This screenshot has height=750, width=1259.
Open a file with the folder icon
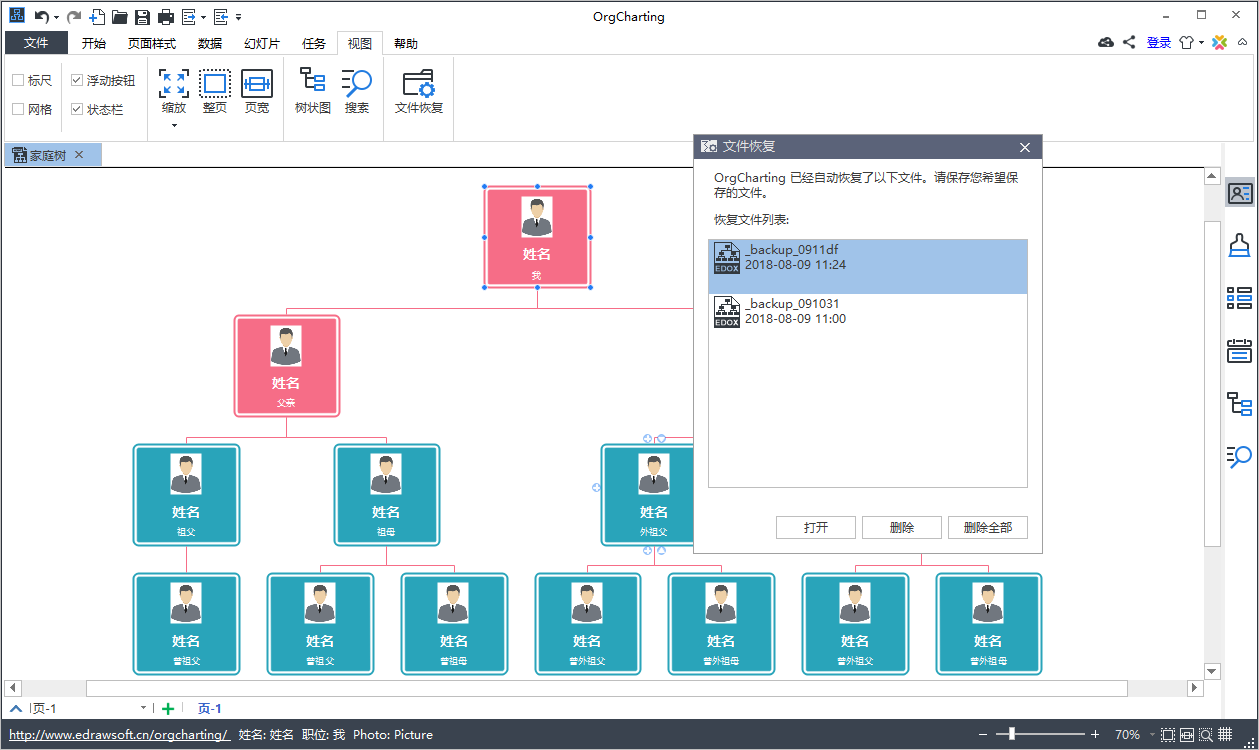119,17
